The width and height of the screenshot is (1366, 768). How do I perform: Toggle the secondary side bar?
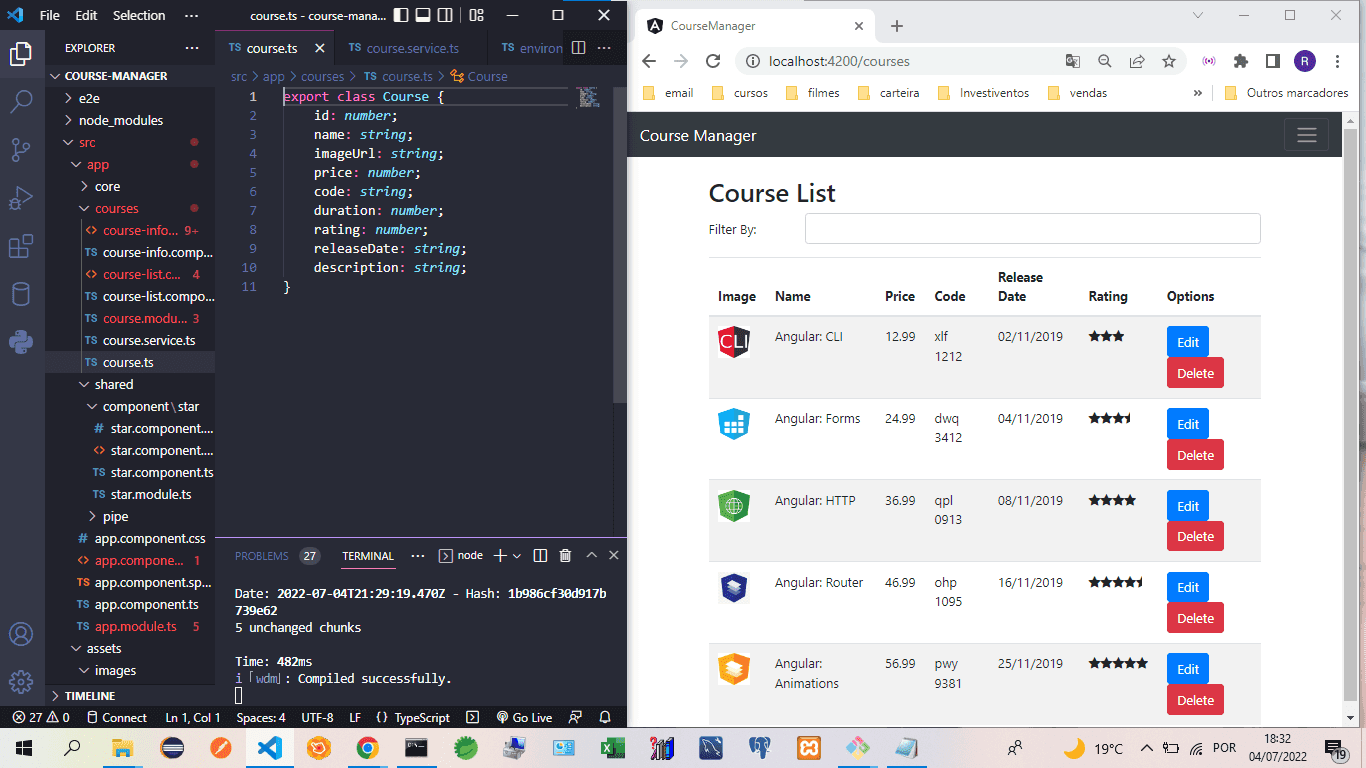[x=444, y=15]
